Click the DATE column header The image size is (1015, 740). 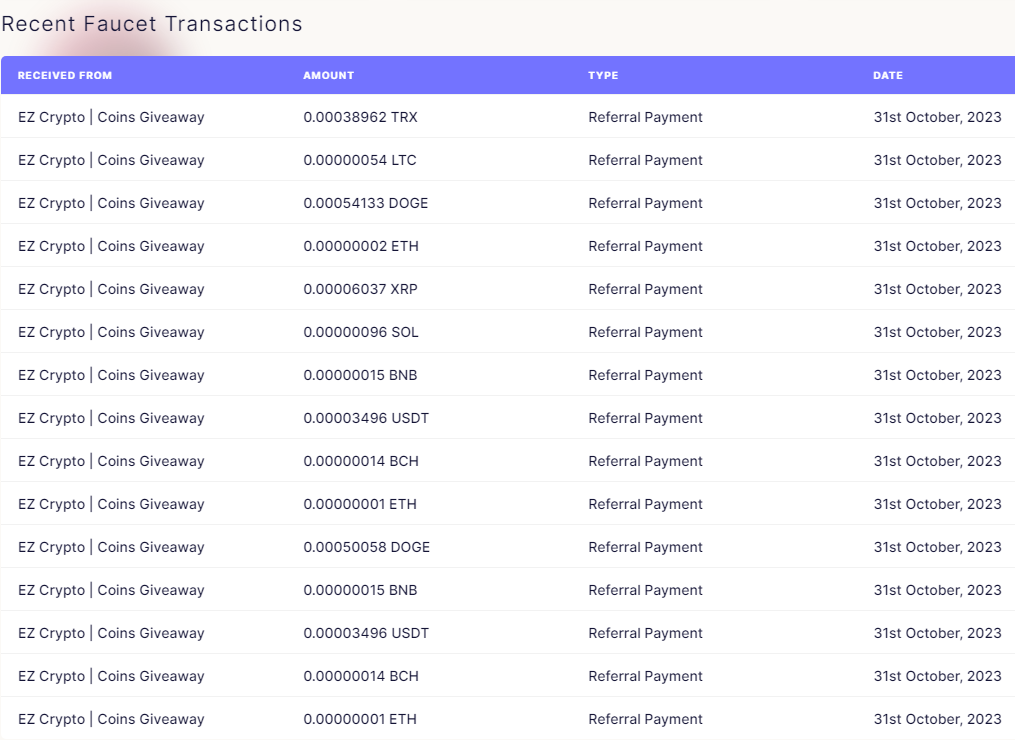(x=887, y=75)
